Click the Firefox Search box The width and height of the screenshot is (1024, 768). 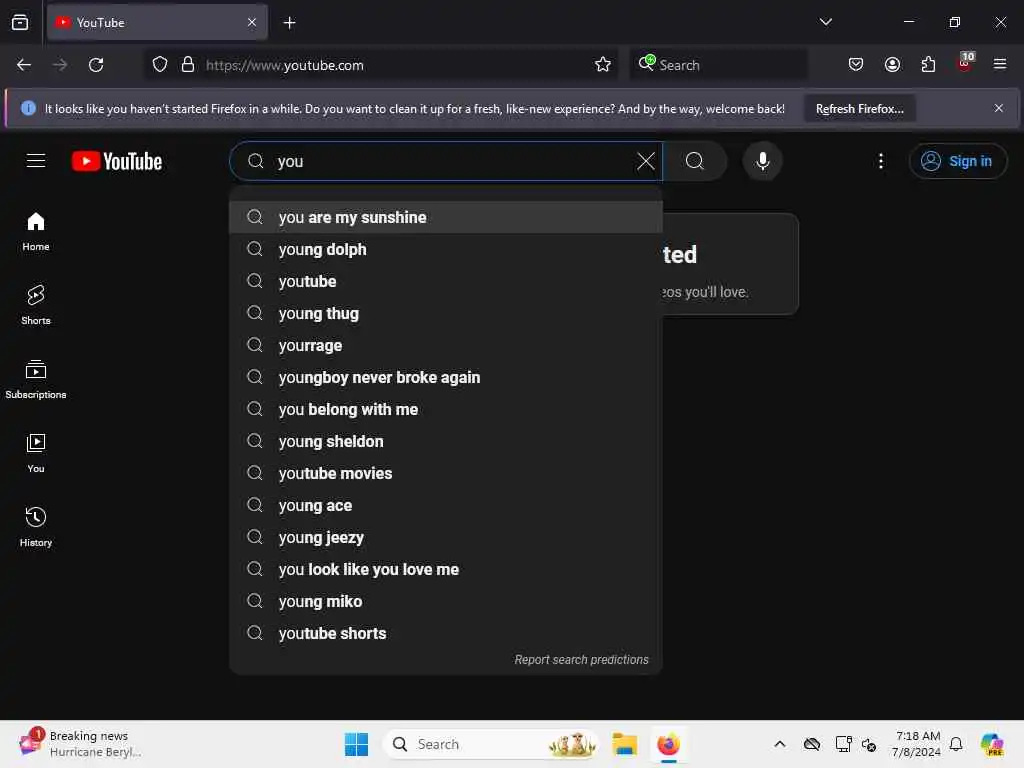(718, 65)
